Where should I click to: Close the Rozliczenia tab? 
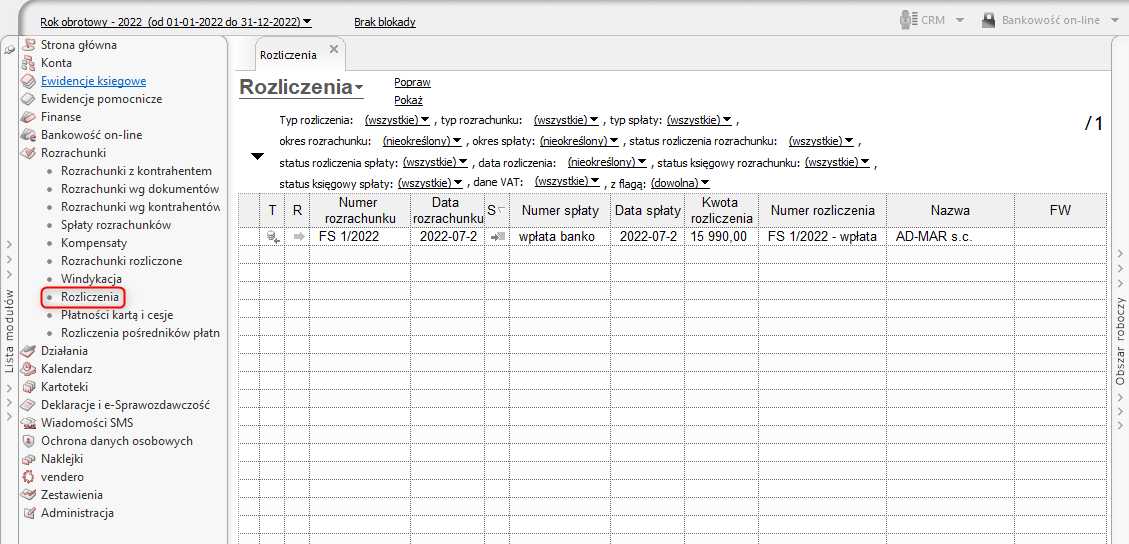(x=333, y=49)
